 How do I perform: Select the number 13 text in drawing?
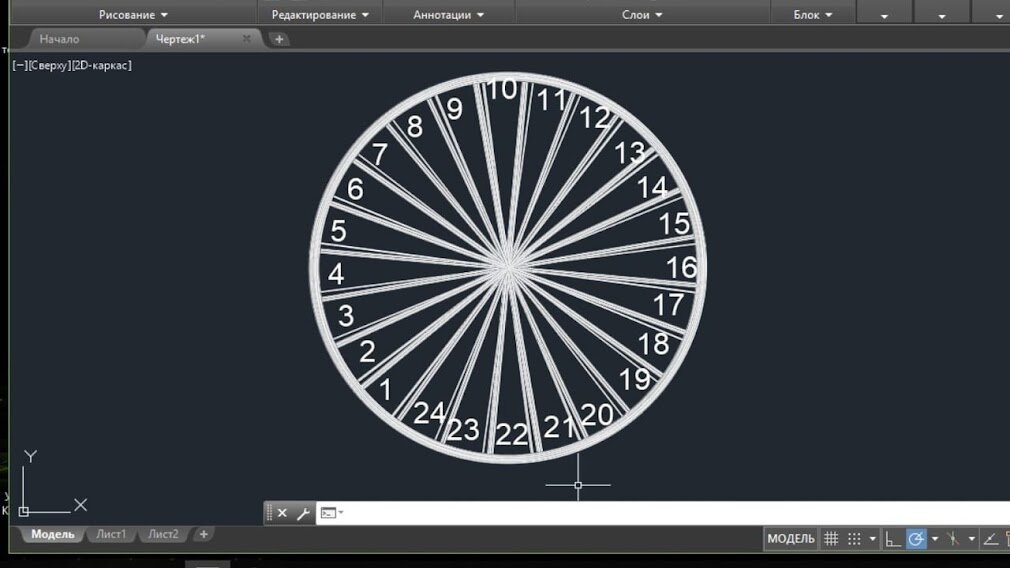[629, 153]
